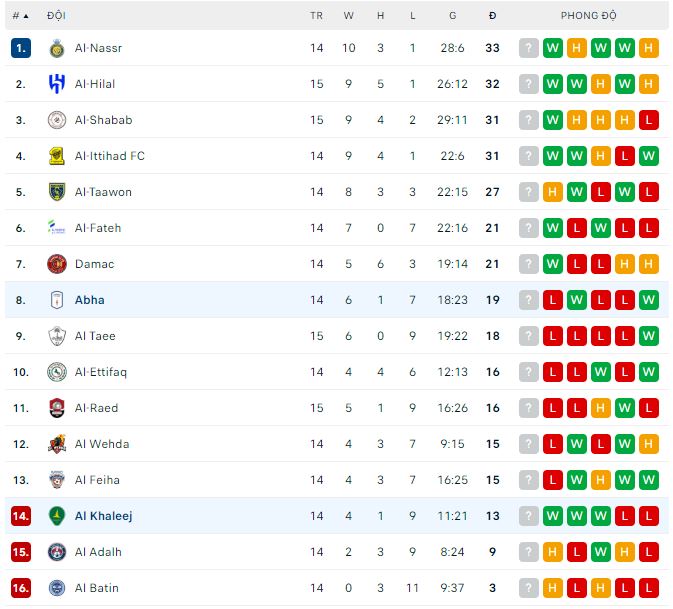The width and height of the screenshot is (673, 609).
Task: Click the Damac club emblem
Action: coord(57,264)
